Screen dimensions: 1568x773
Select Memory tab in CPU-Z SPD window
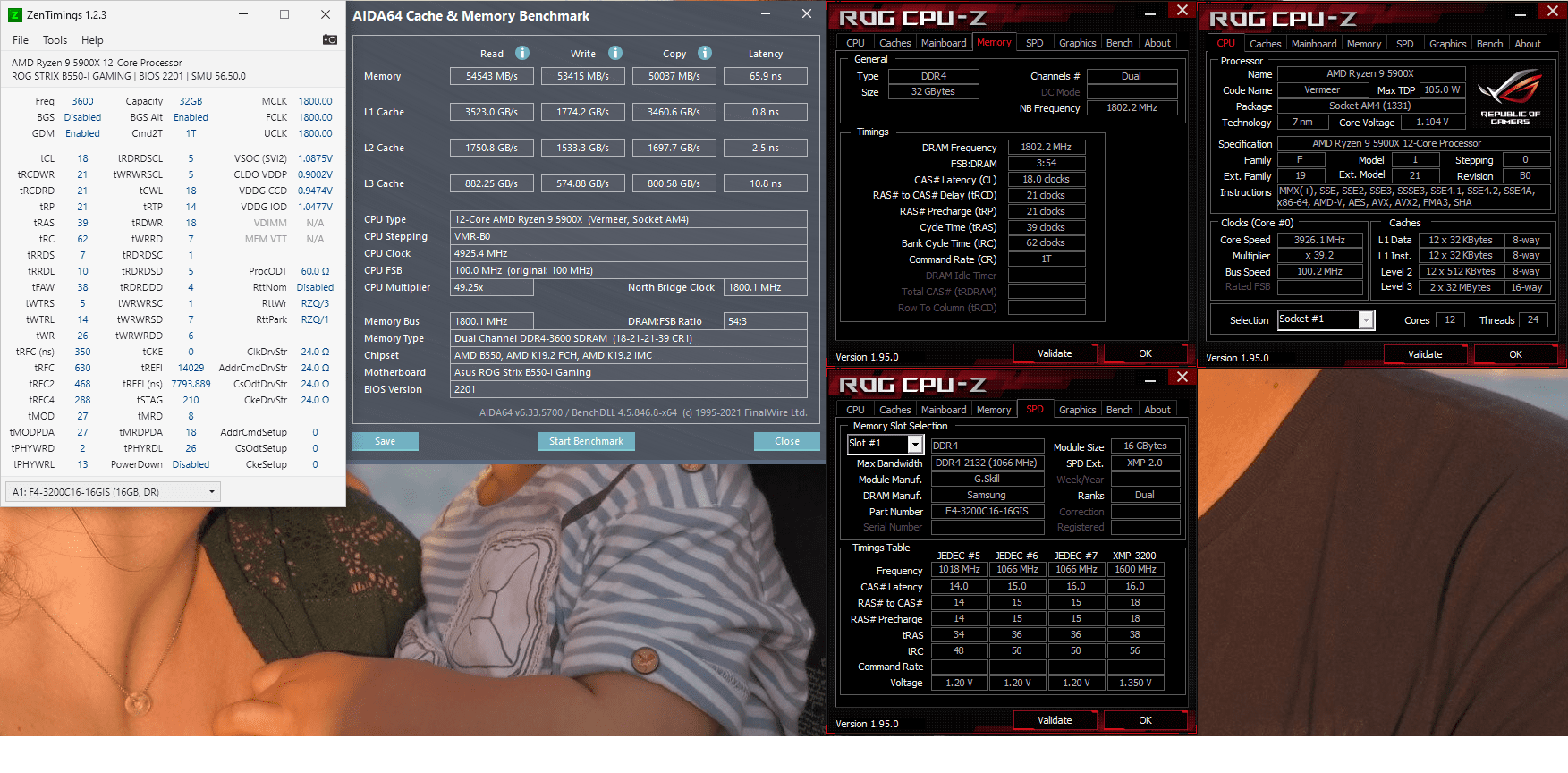pyautogui.click(x=994, y=410)
